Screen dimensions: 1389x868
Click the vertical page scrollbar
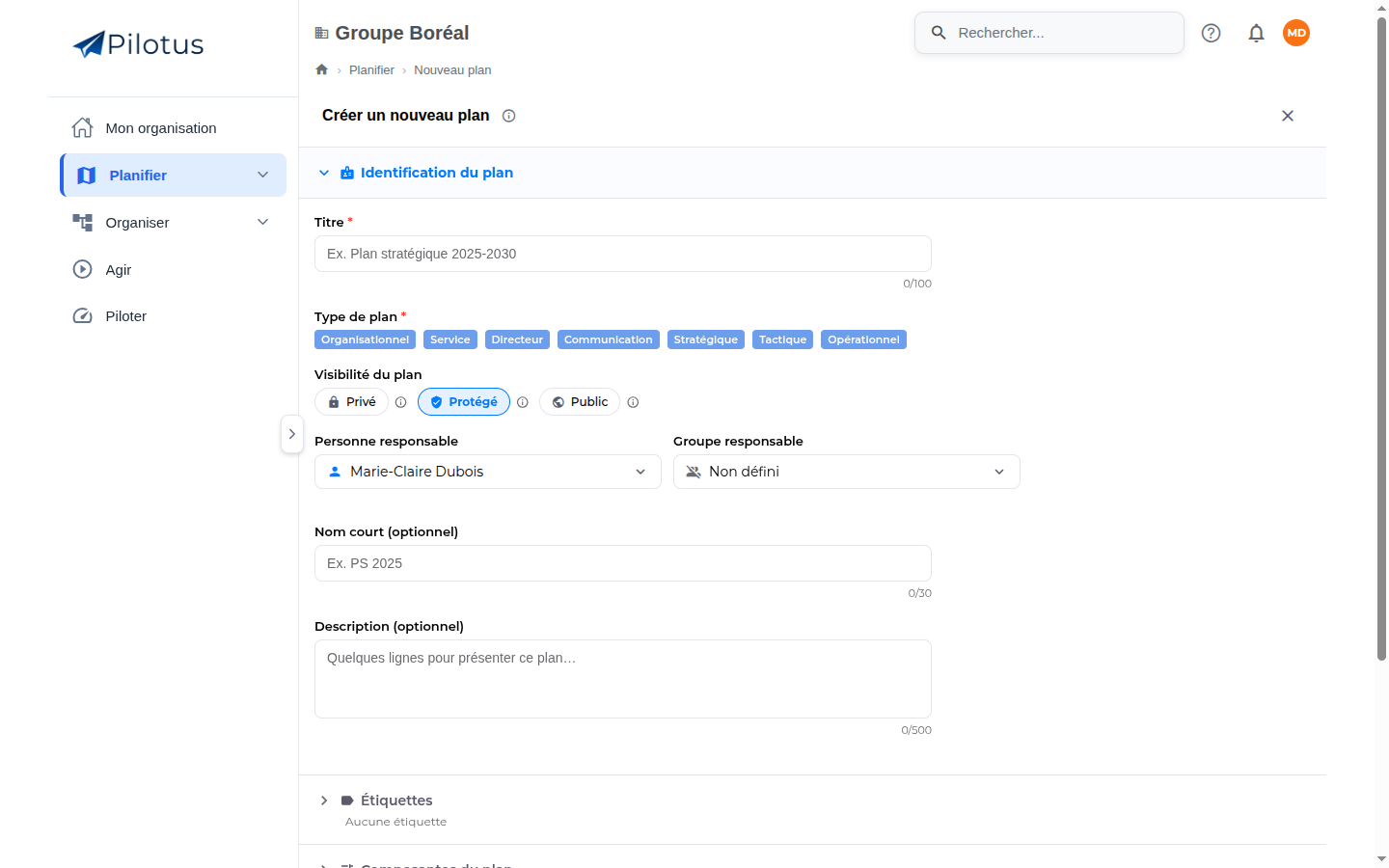[1381, 338]
